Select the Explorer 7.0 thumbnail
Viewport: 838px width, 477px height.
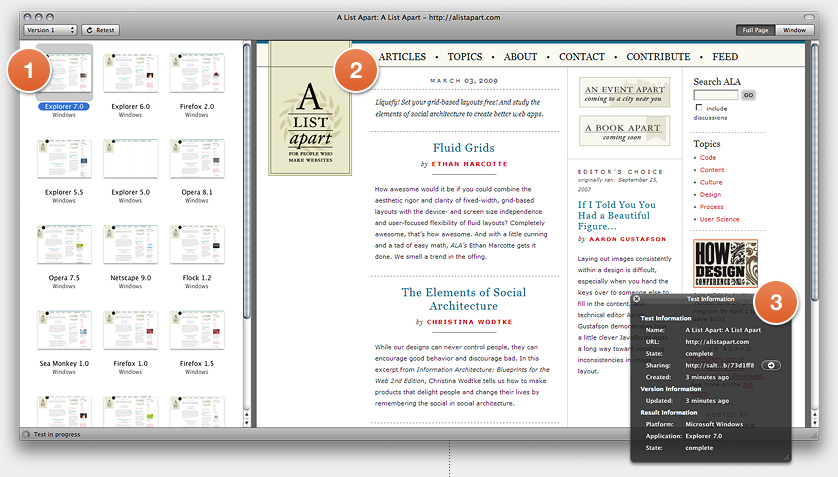coord(64,73)
